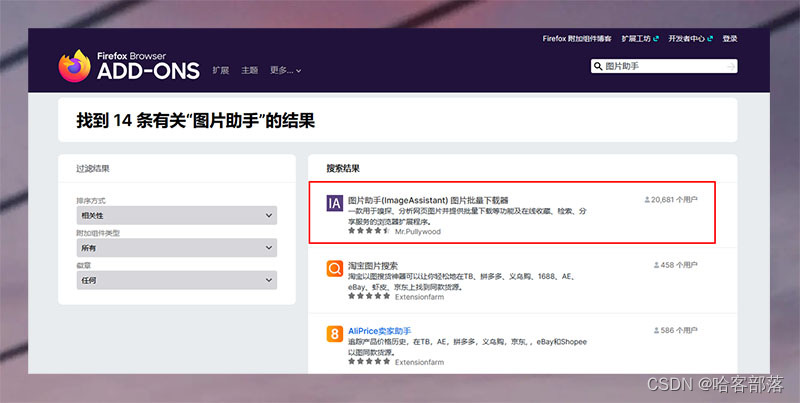
Task: Open the 徽章 dropdown showing 任何
Action: click(177, 280)
